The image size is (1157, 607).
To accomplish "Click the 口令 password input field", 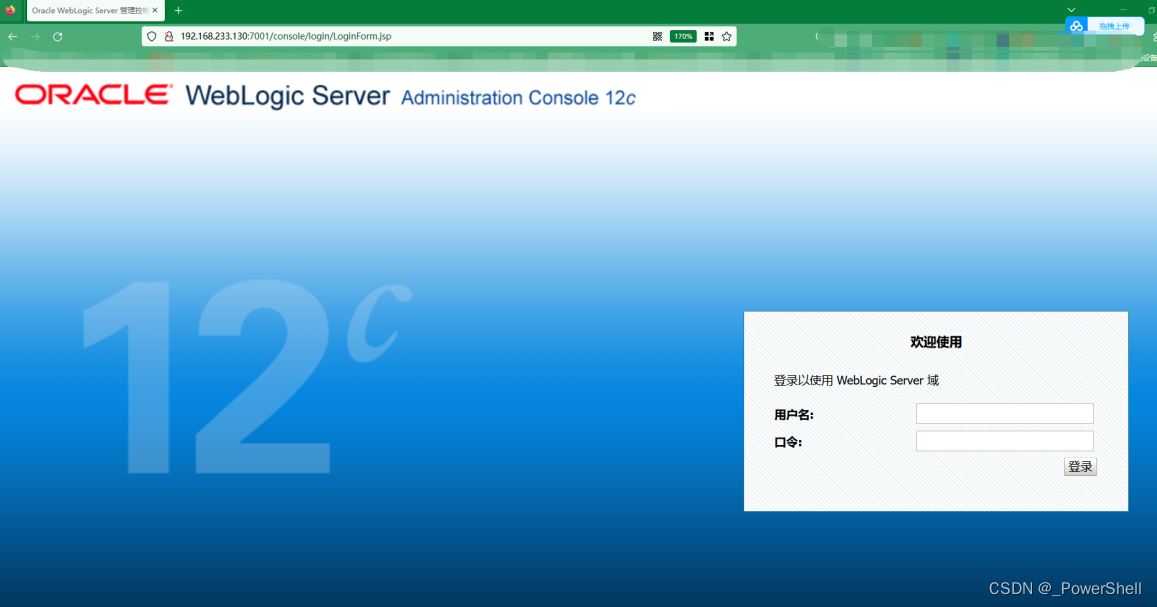I will click(x=1004, y=441).
